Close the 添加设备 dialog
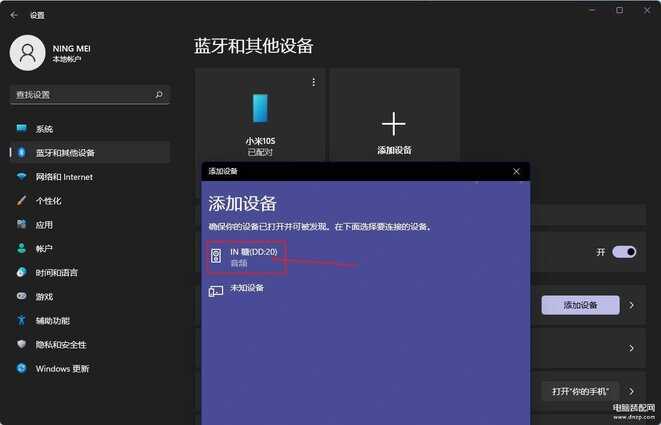This screenshot has width=661, height=425. pyautogui.click(x=516, y=171)
